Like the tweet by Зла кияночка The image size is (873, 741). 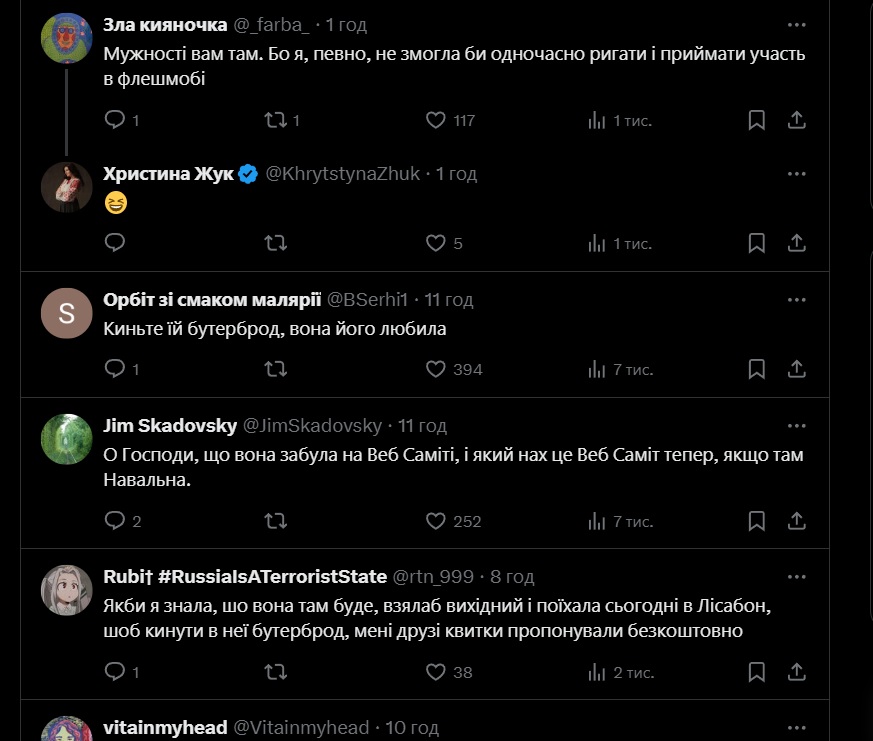point(436,120)
